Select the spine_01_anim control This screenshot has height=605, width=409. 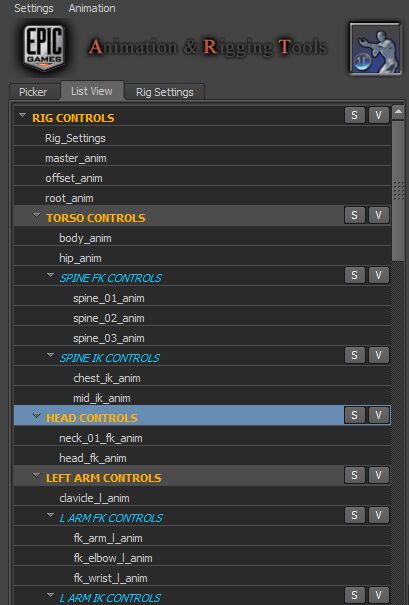(202, 298)
